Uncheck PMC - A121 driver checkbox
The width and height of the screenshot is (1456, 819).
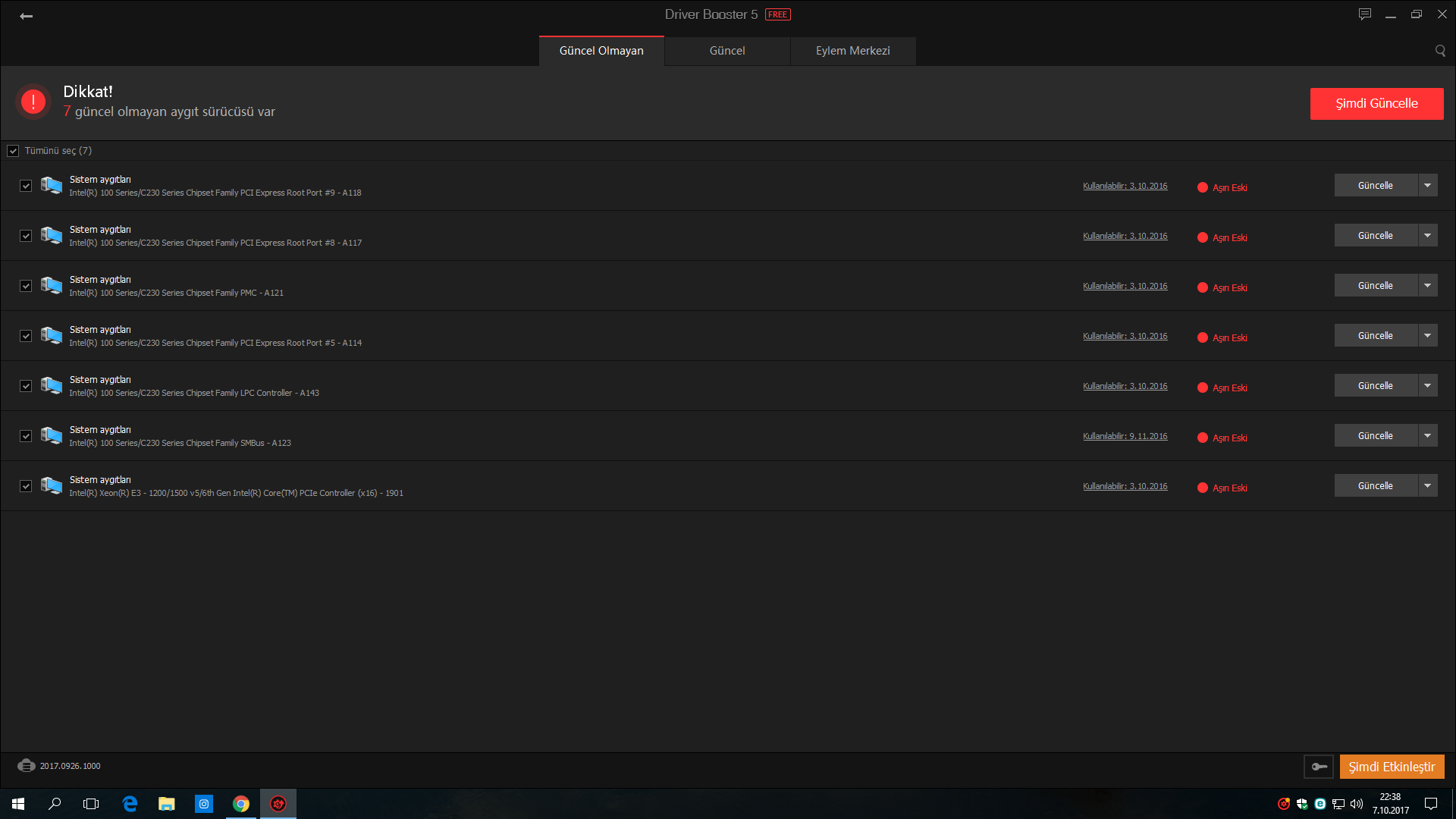pyautogui.click(x=26, y=286)
